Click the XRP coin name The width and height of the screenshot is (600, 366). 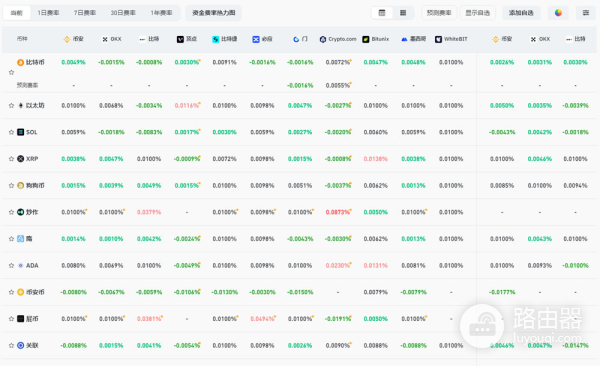[32, 159]
